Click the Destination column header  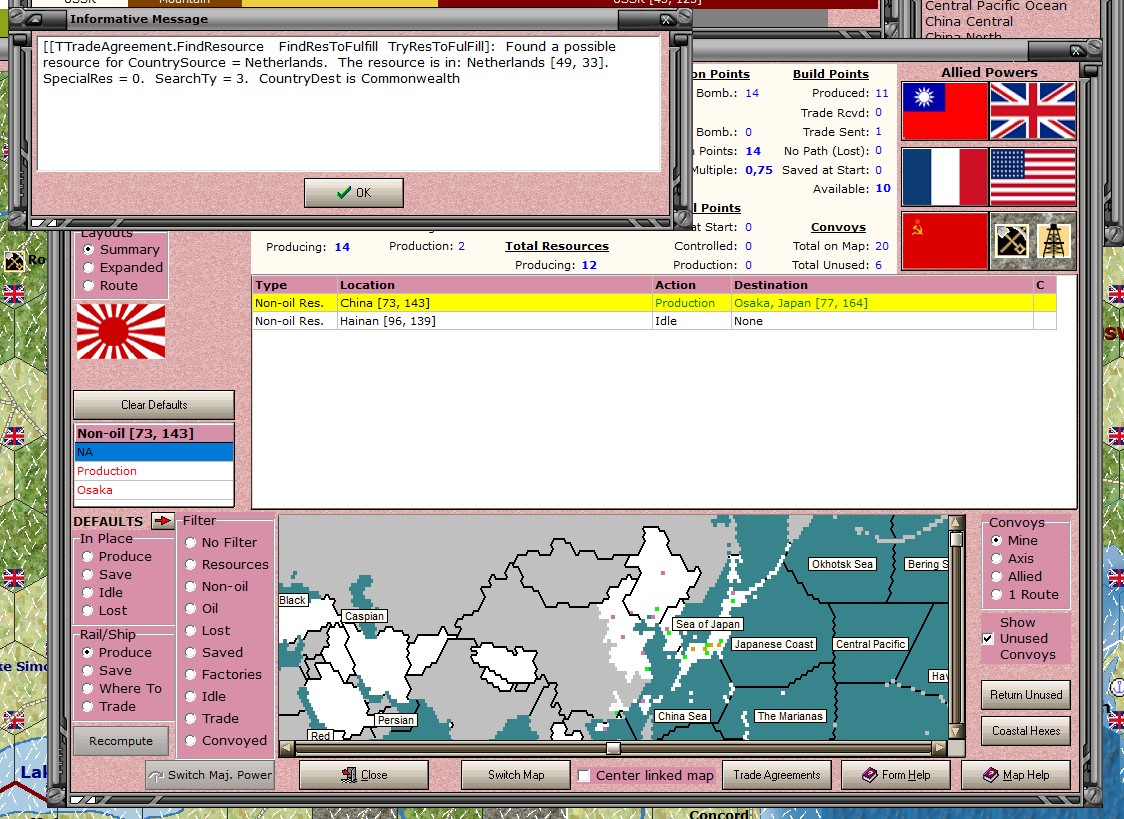[x=882, y=285]
